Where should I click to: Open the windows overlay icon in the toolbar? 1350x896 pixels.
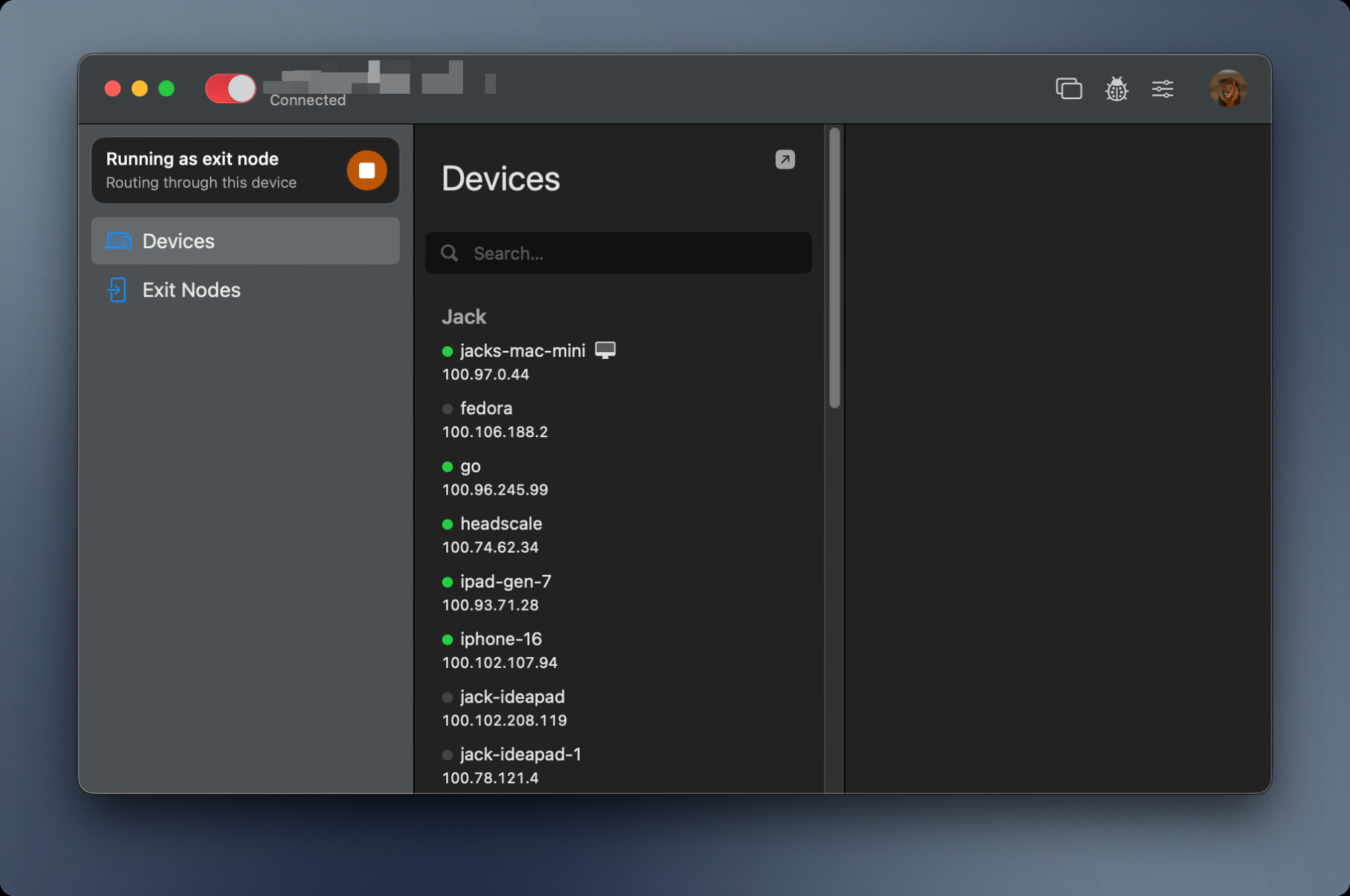click(1069, 88)
